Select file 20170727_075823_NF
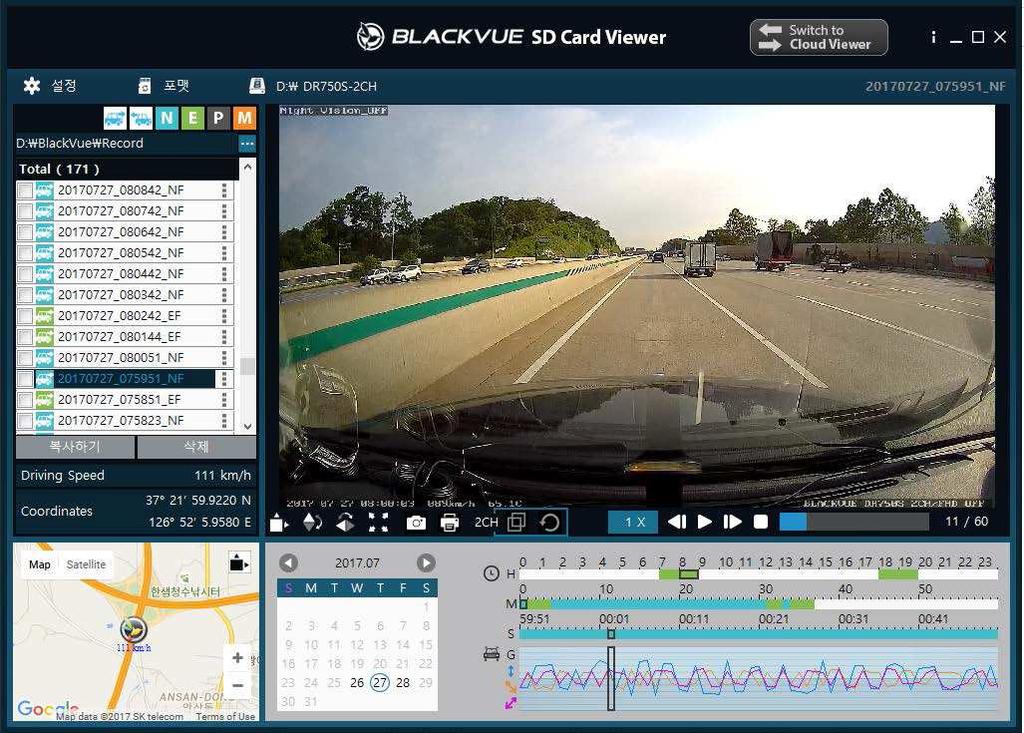1024x733 pixels. [121, 421]
